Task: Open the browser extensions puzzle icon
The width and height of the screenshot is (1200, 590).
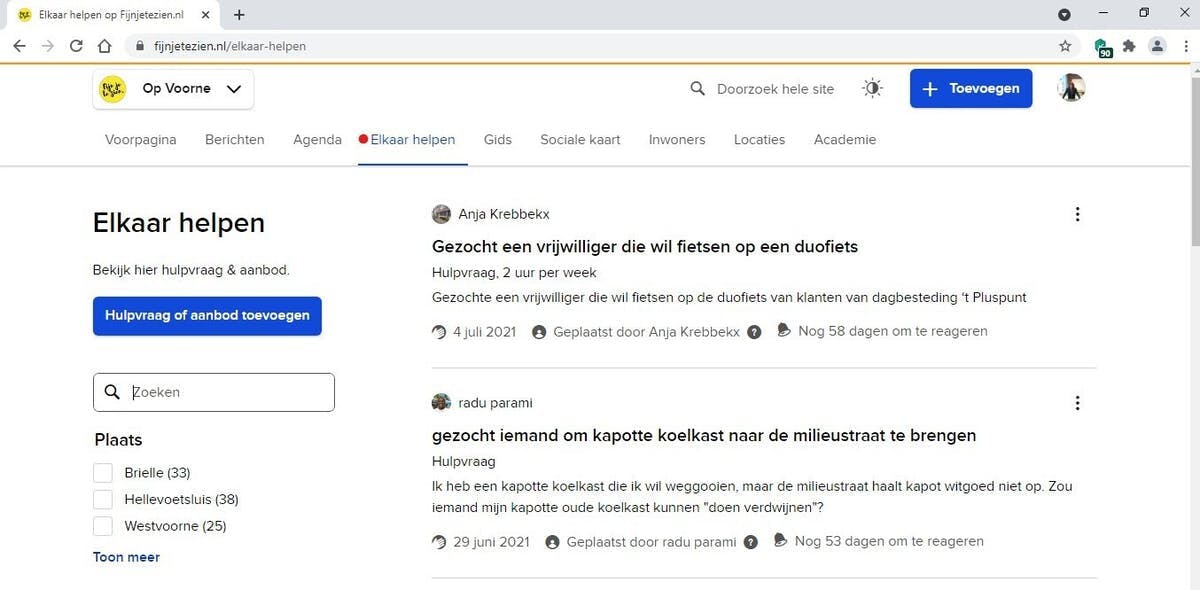Action: pos(1129,46)
